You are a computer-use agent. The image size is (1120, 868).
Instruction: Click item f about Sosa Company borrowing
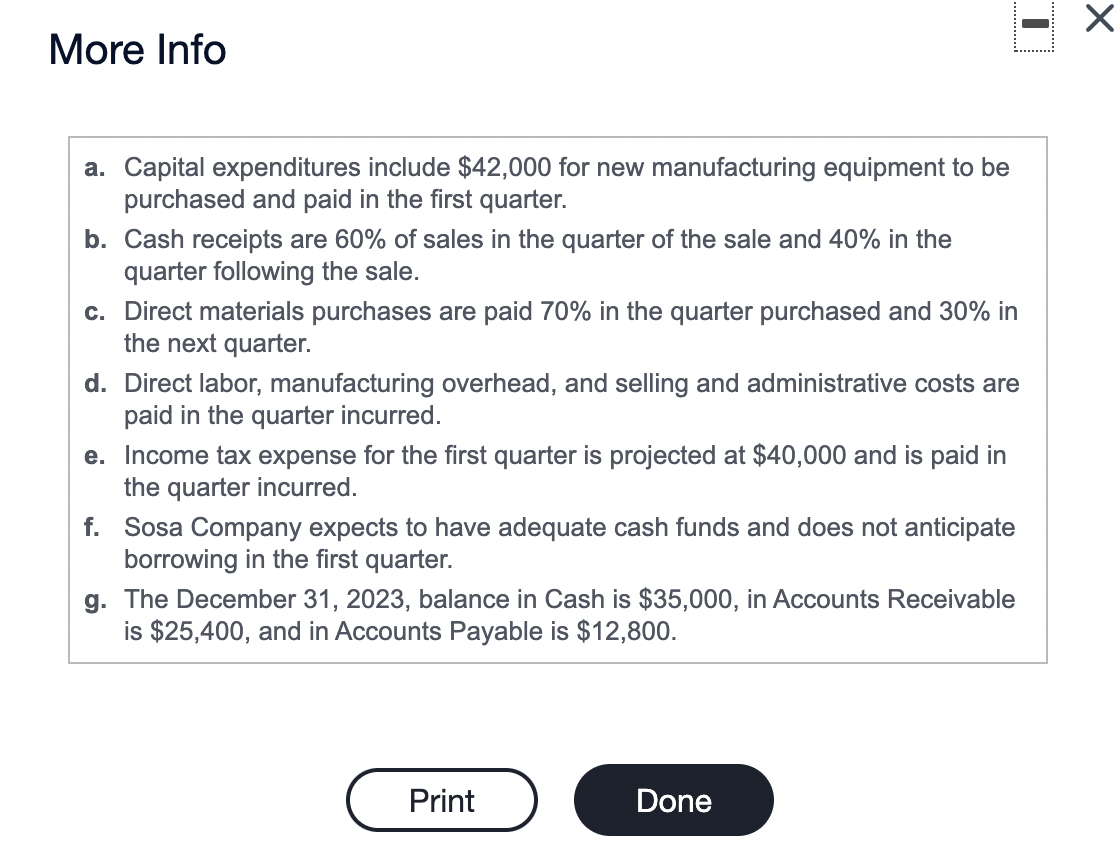(x=560, y=543)
